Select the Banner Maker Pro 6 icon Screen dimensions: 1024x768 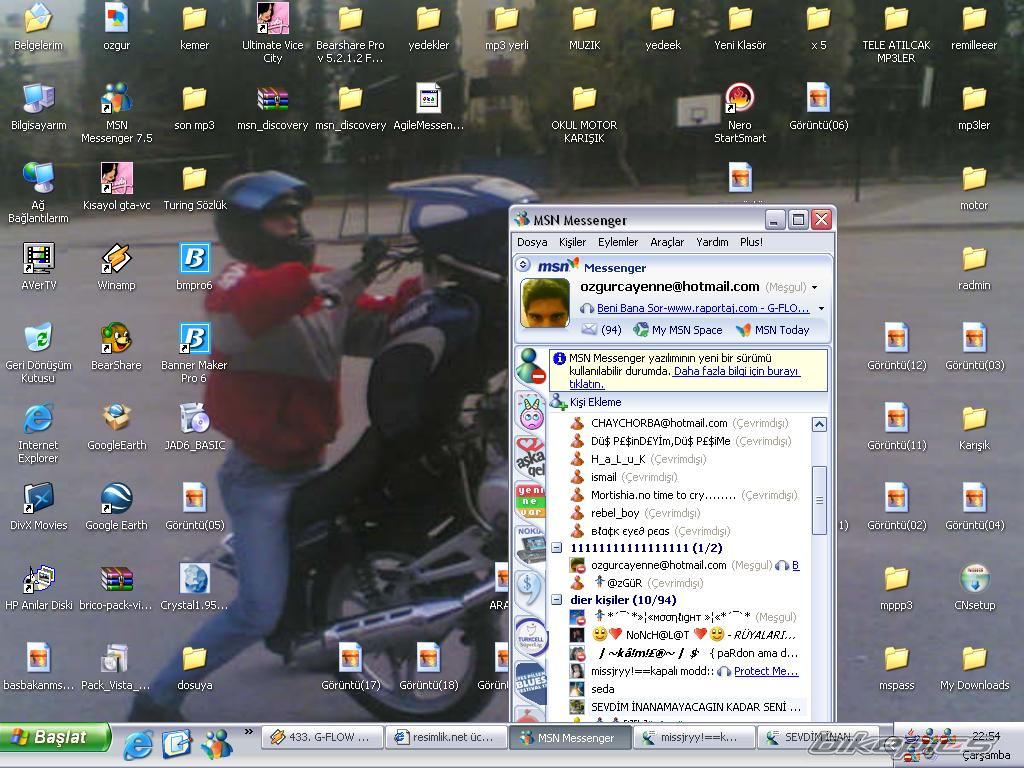[194, 353]
